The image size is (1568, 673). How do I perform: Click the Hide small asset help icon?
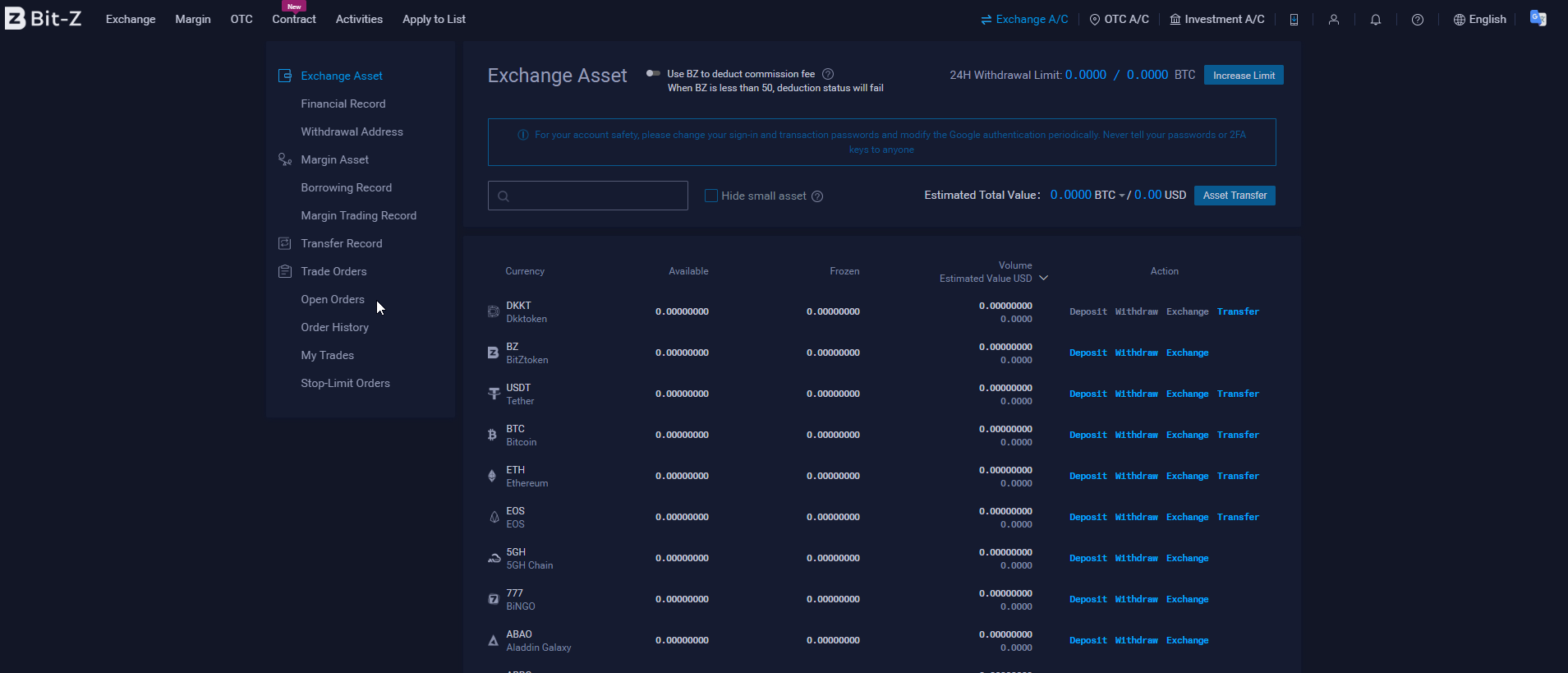click(817, 196)
